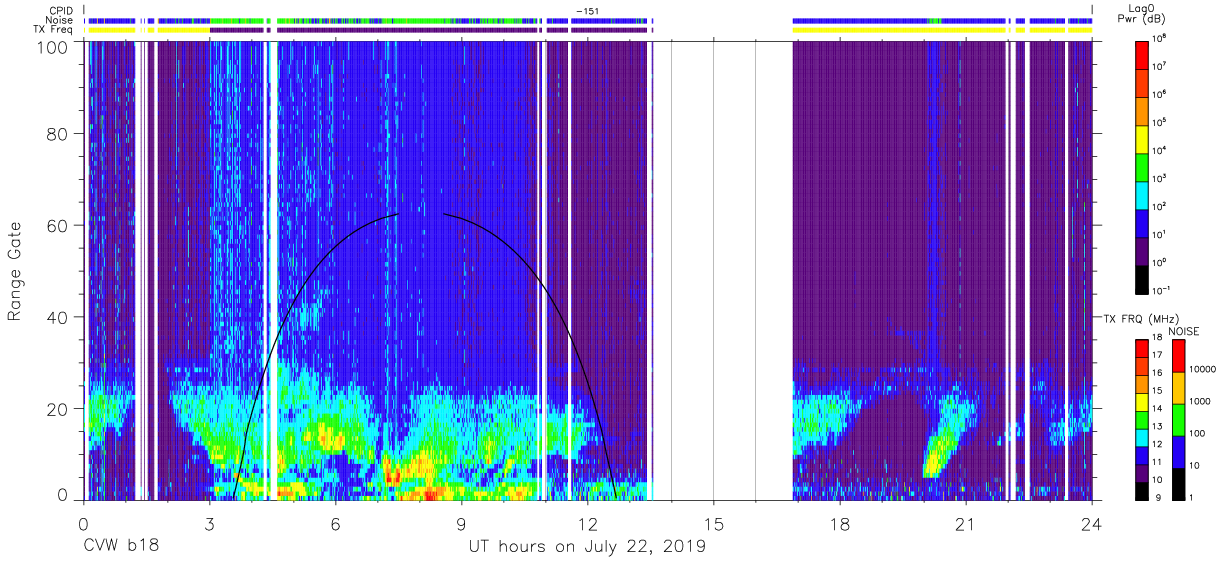Click the '6' tick on the UT hours axis

335,523
